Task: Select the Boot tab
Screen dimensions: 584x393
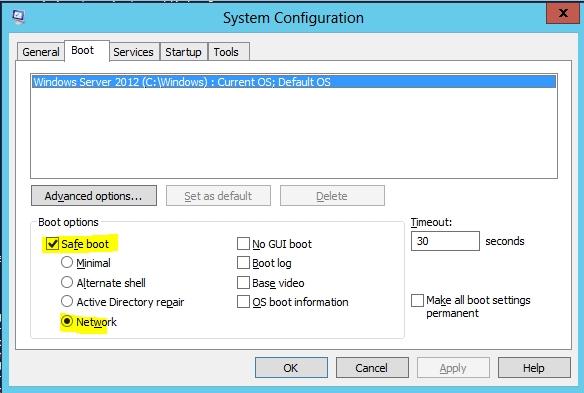Action: pos(87,51)
